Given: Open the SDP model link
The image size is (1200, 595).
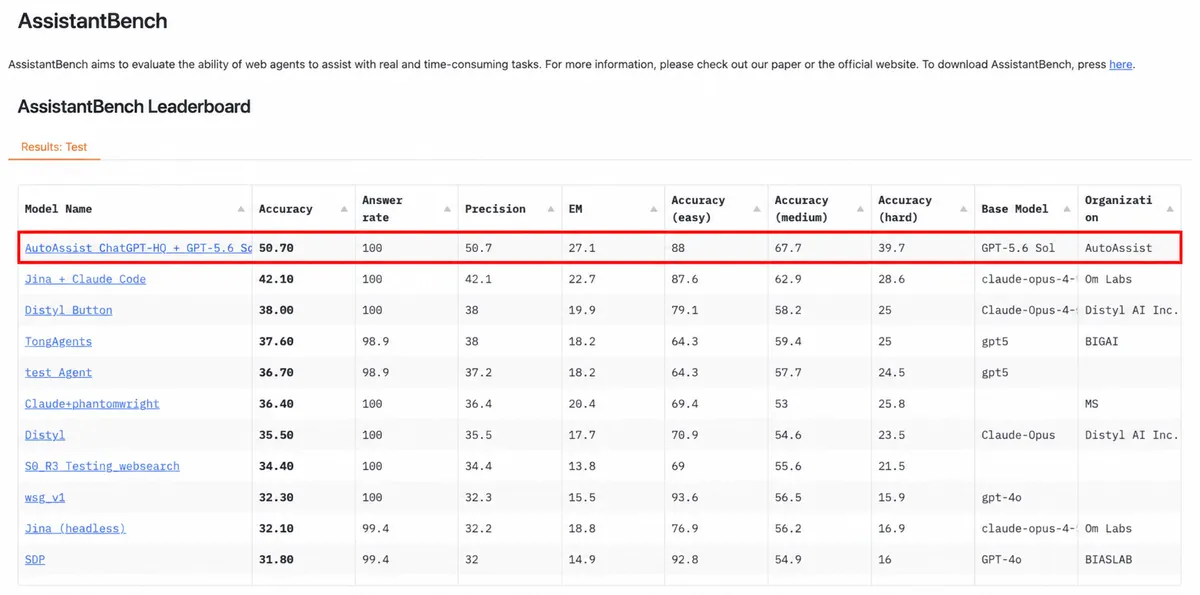Looking at the screenshot, I should 35,559.
